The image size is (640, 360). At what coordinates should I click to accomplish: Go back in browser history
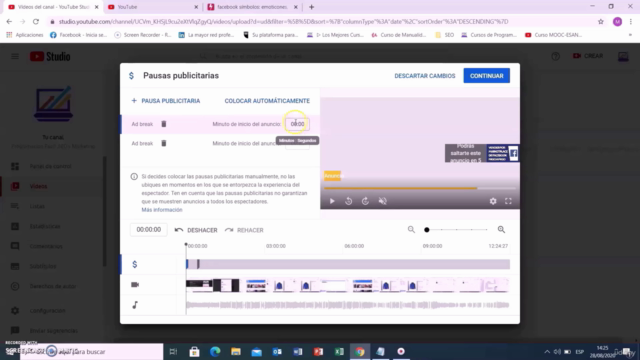(x=9, y=22)
